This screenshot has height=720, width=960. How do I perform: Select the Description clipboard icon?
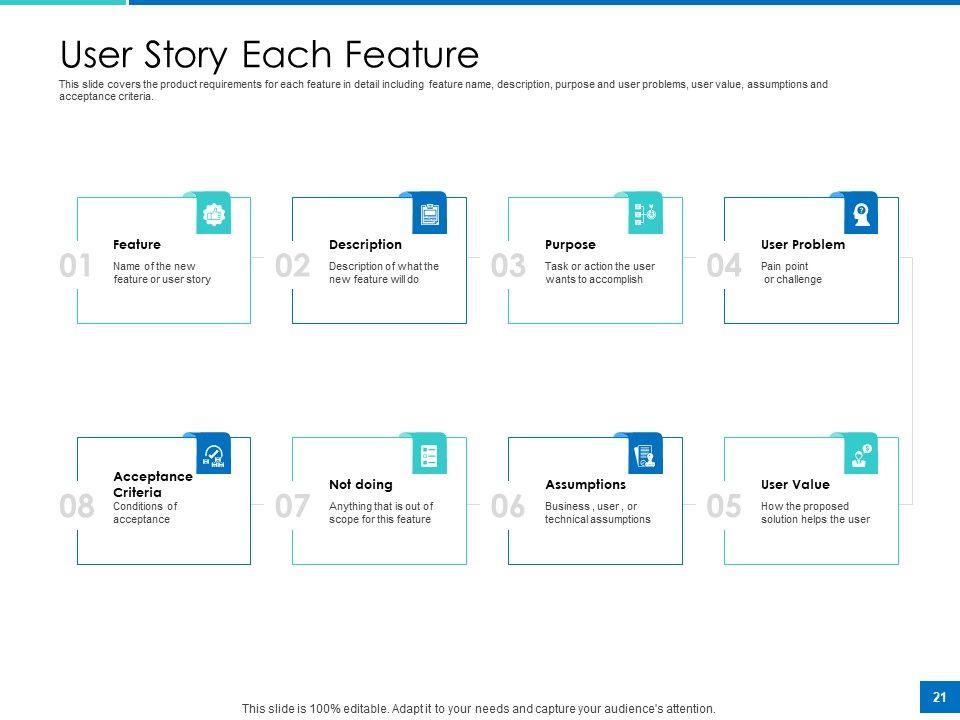point(429,215)
